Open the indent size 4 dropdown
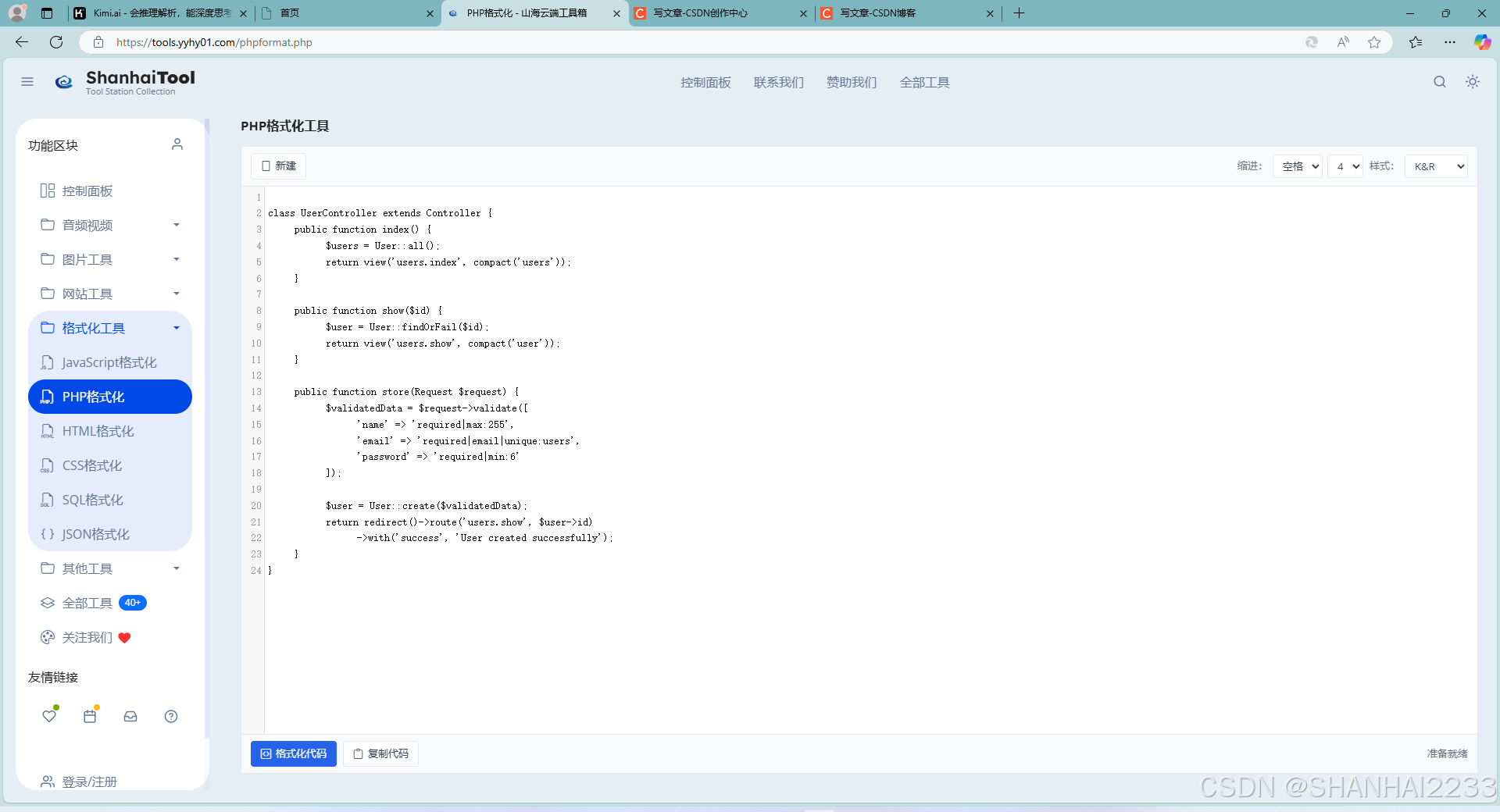1500x812 pixels. (1345, 166)
